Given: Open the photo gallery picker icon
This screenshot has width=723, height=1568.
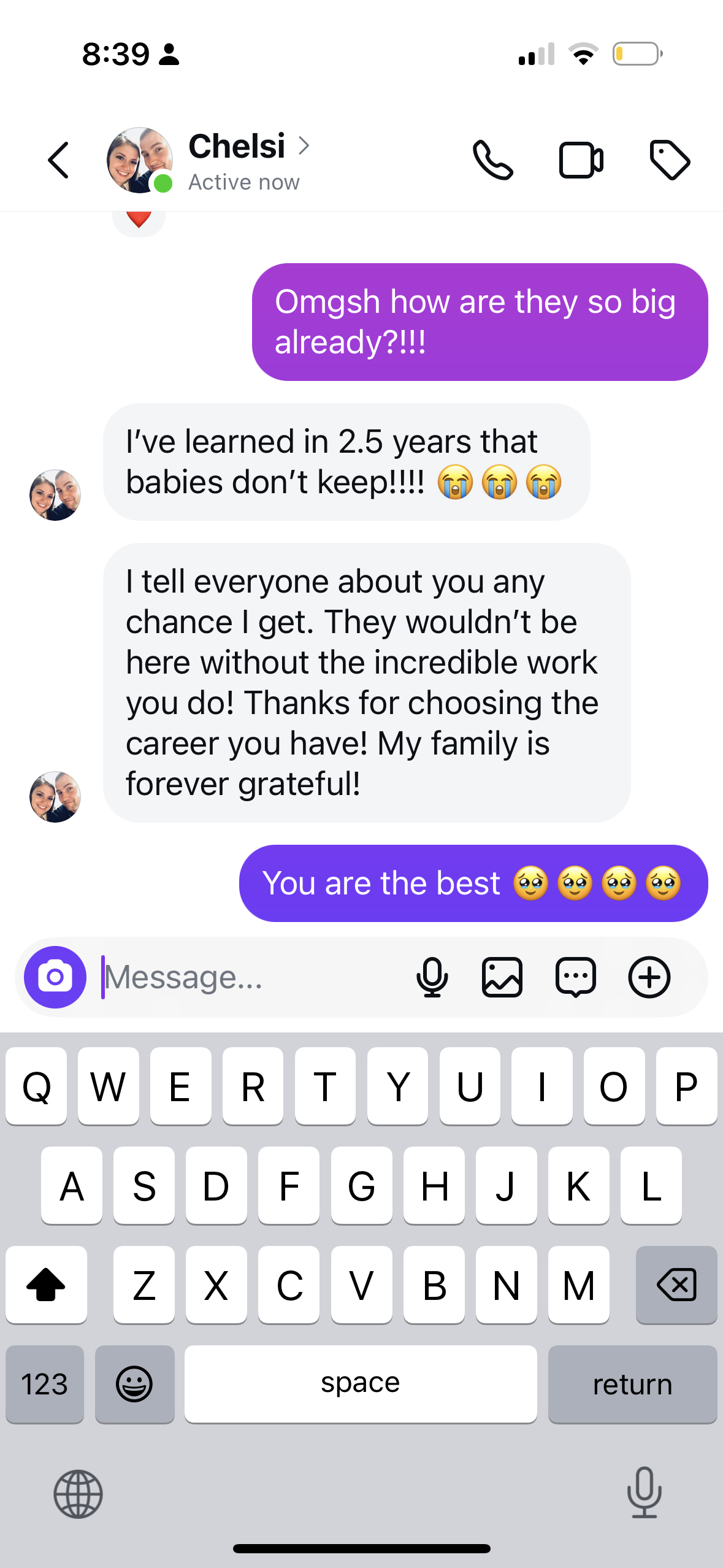Looking at the screenshot, I should (x=502, y=977).
